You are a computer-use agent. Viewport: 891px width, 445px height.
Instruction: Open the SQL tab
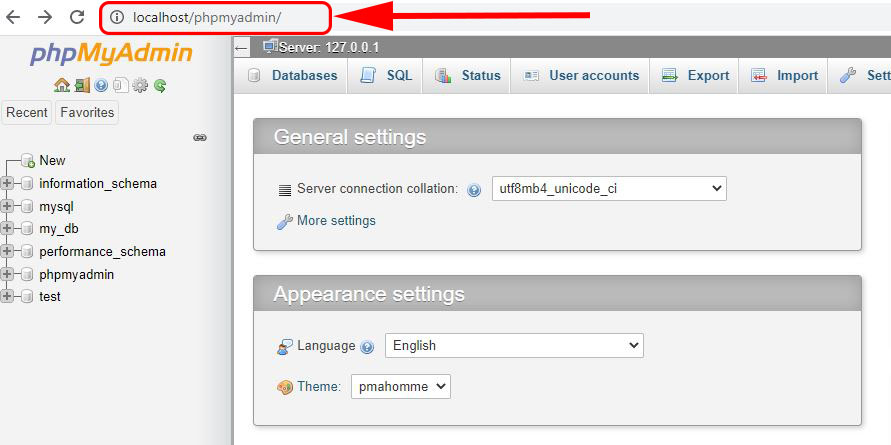[x=385, y=76]
